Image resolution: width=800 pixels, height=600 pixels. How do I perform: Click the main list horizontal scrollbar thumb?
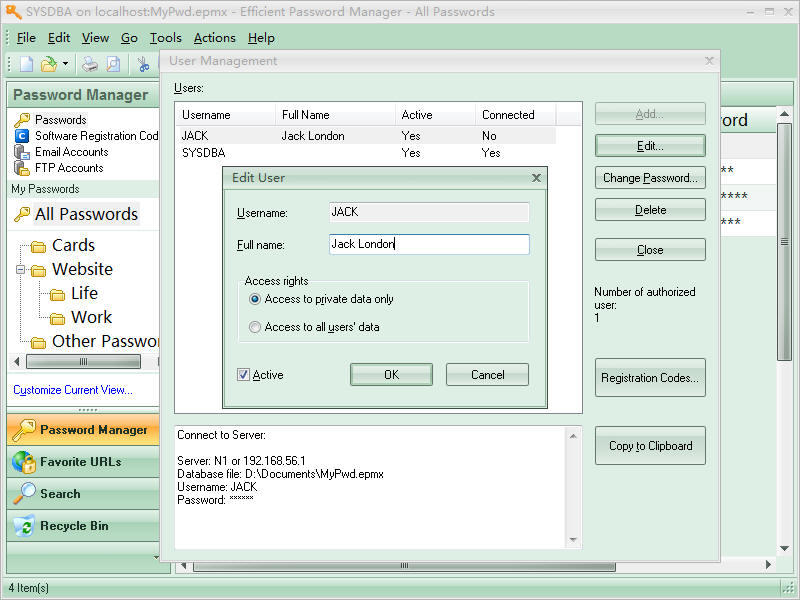[x=404, y=566]
